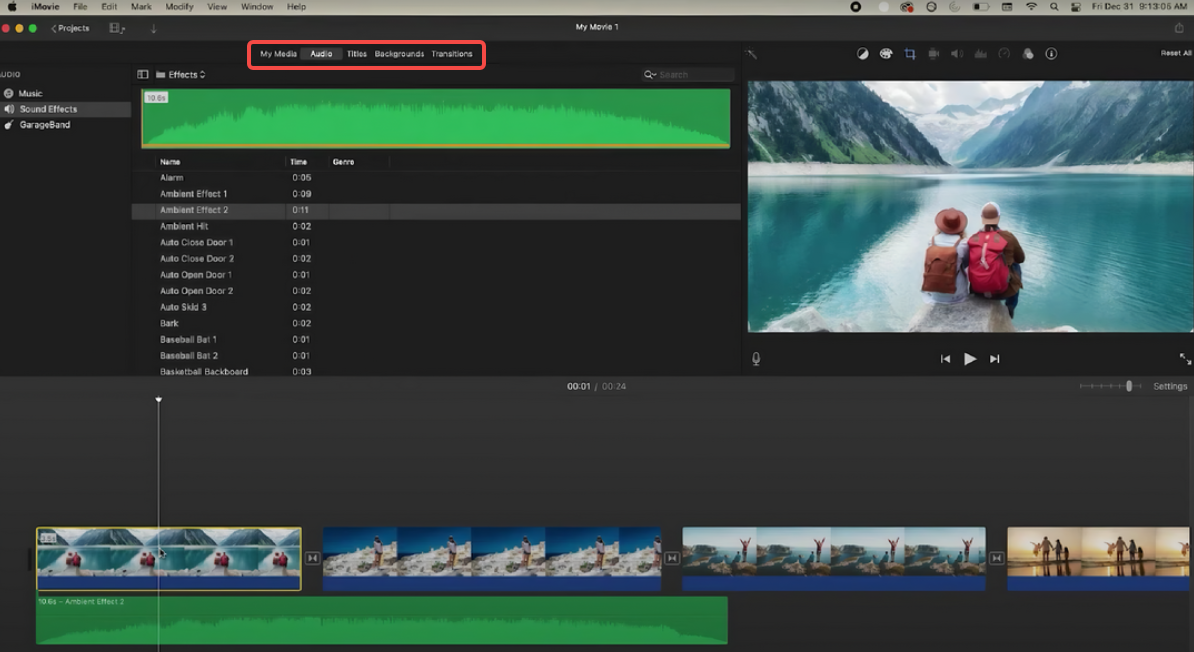Toggle the sidebar list visibility
This screenshot has width=1194, height=652.
click(142, 75)
